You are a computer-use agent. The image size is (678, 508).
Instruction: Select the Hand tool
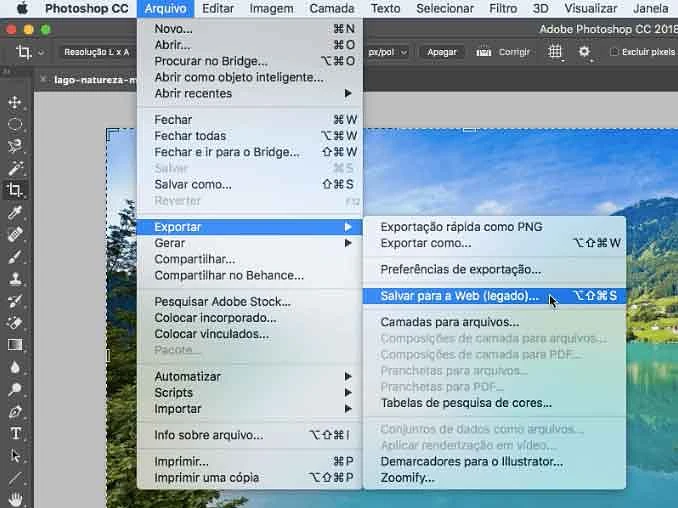pyautogui.click(x=16, y=498)
